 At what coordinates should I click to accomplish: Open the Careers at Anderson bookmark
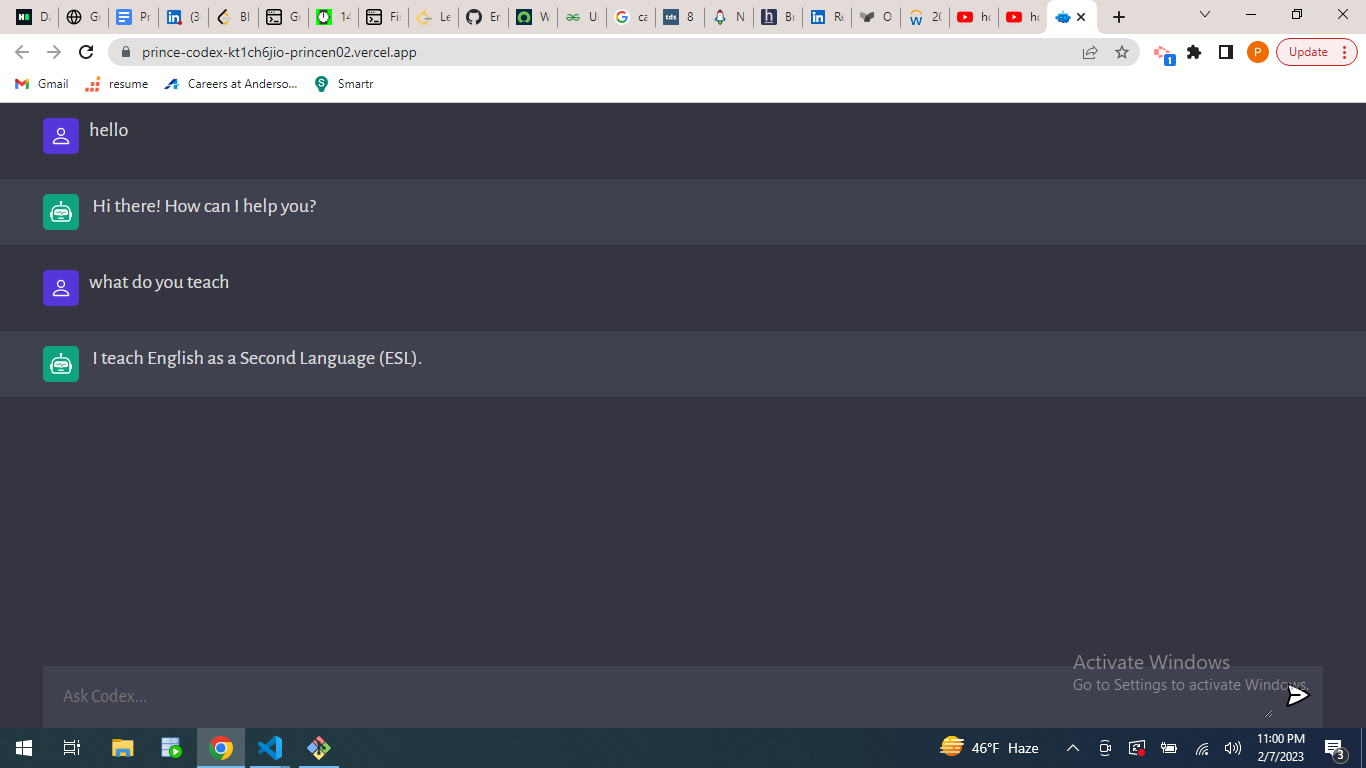[231, 84]
